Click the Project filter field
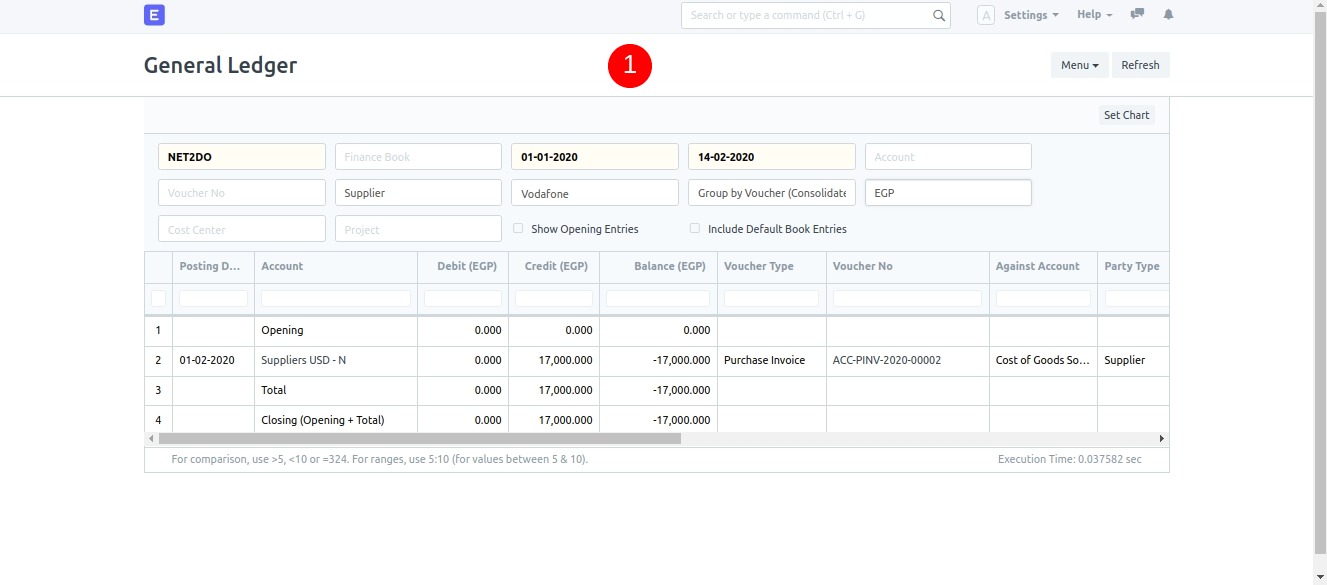The height and width of the screenshot is (585, 1327). [x=418, y=229]
